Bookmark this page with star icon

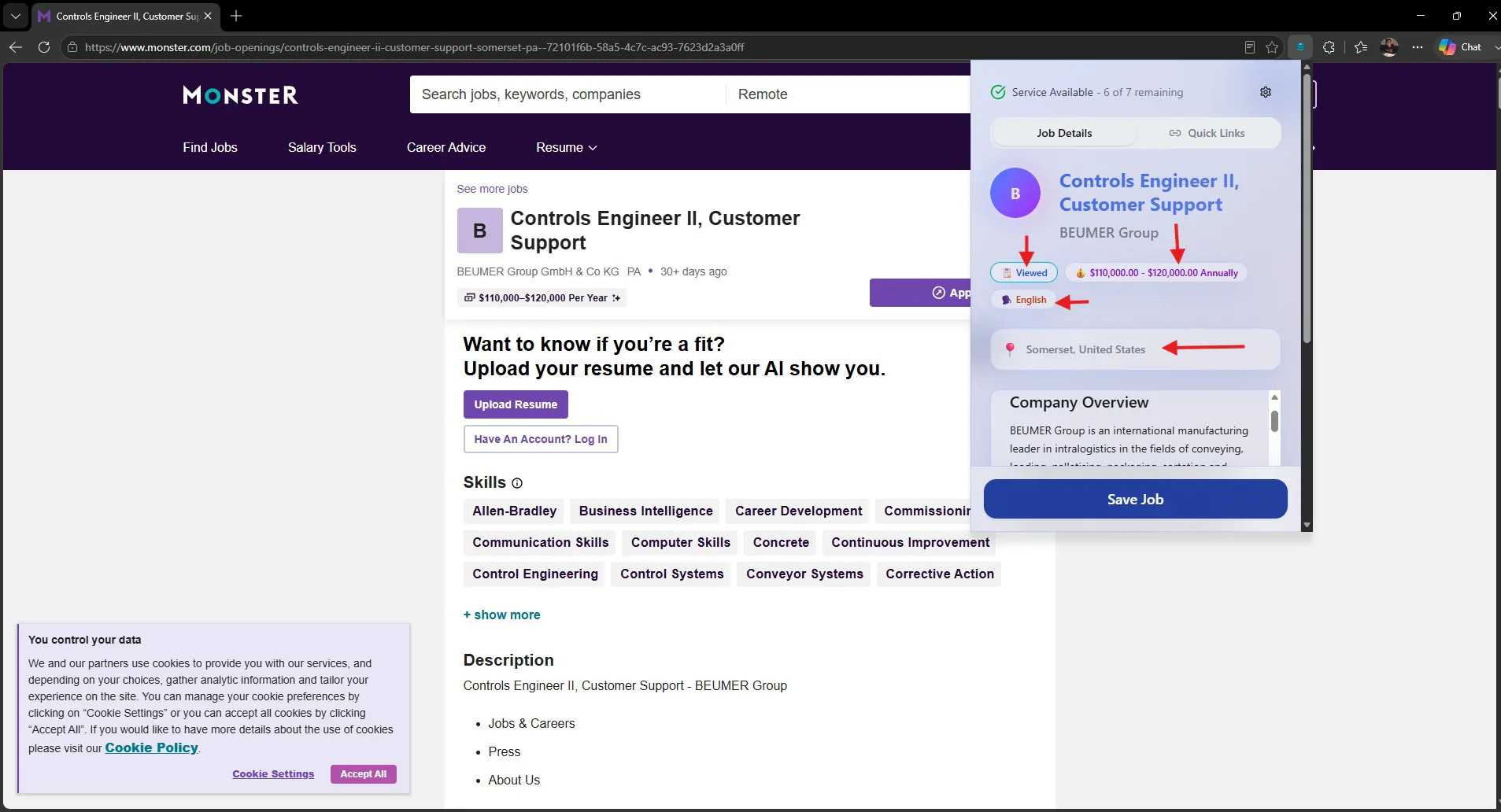[1272, 47]
